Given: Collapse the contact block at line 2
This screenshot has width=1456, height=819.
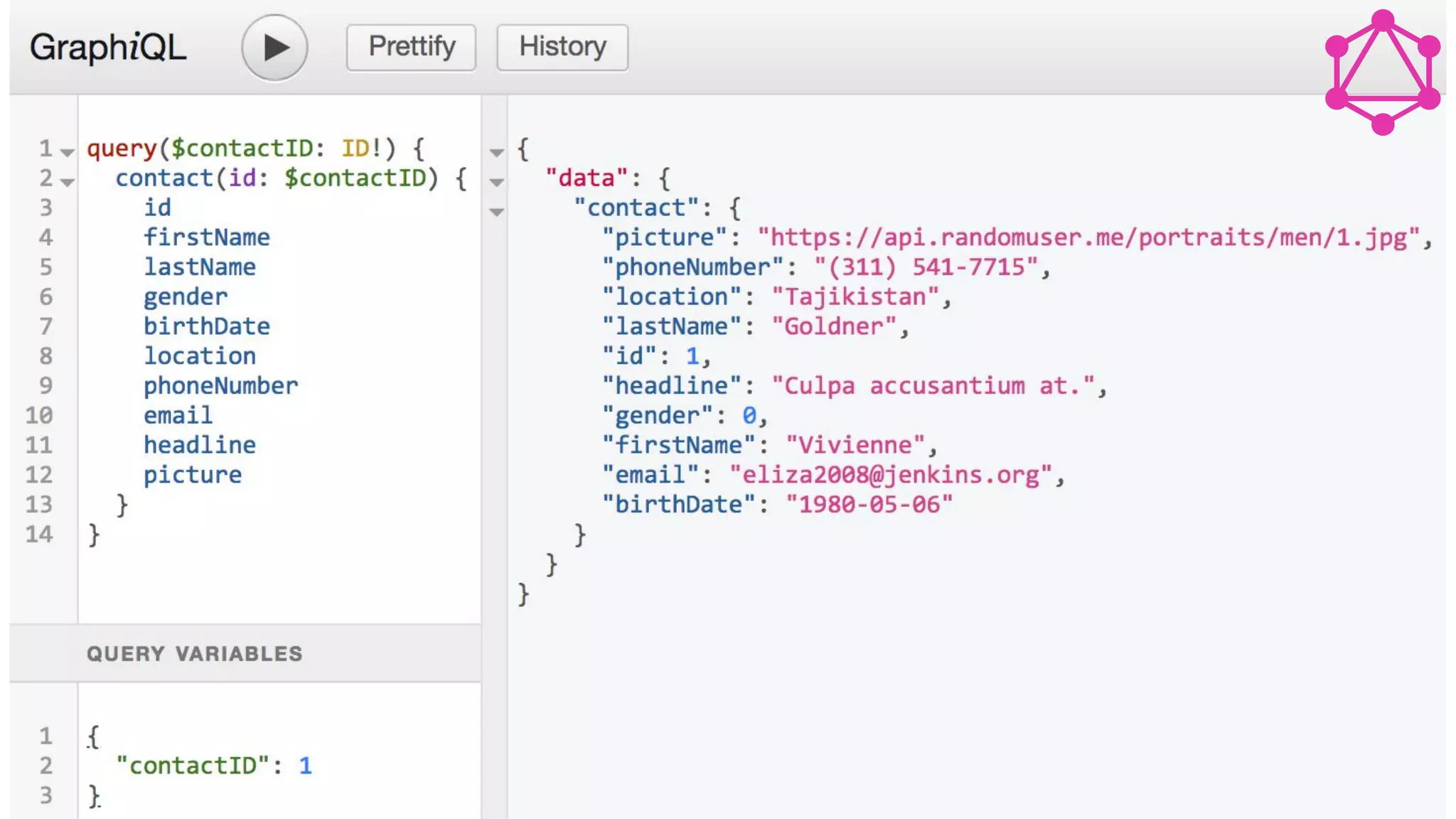Looking at the screenshot, I should click(68, 182).
